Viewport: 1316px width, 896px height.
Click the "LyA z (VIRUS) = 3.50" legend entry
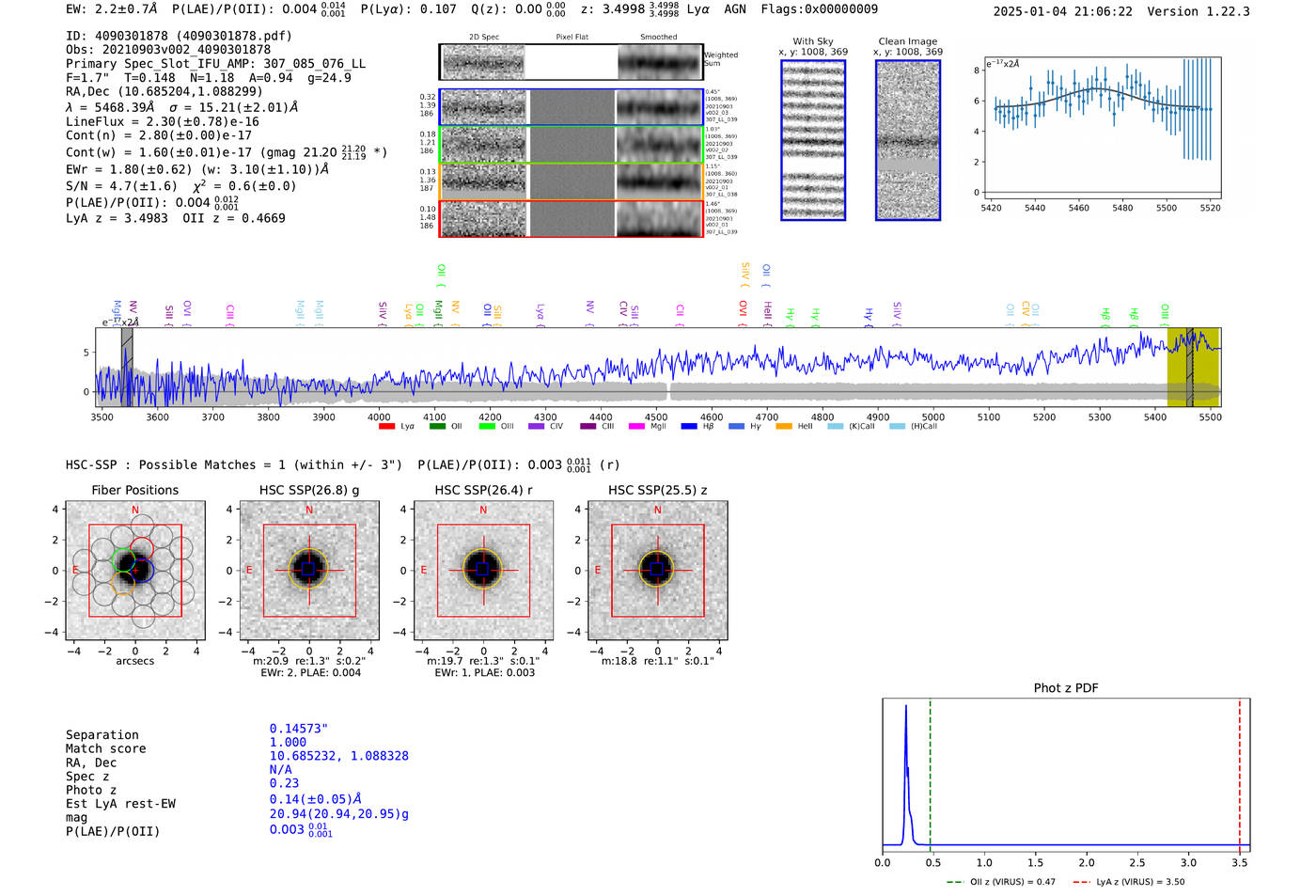click(1128, 882)
